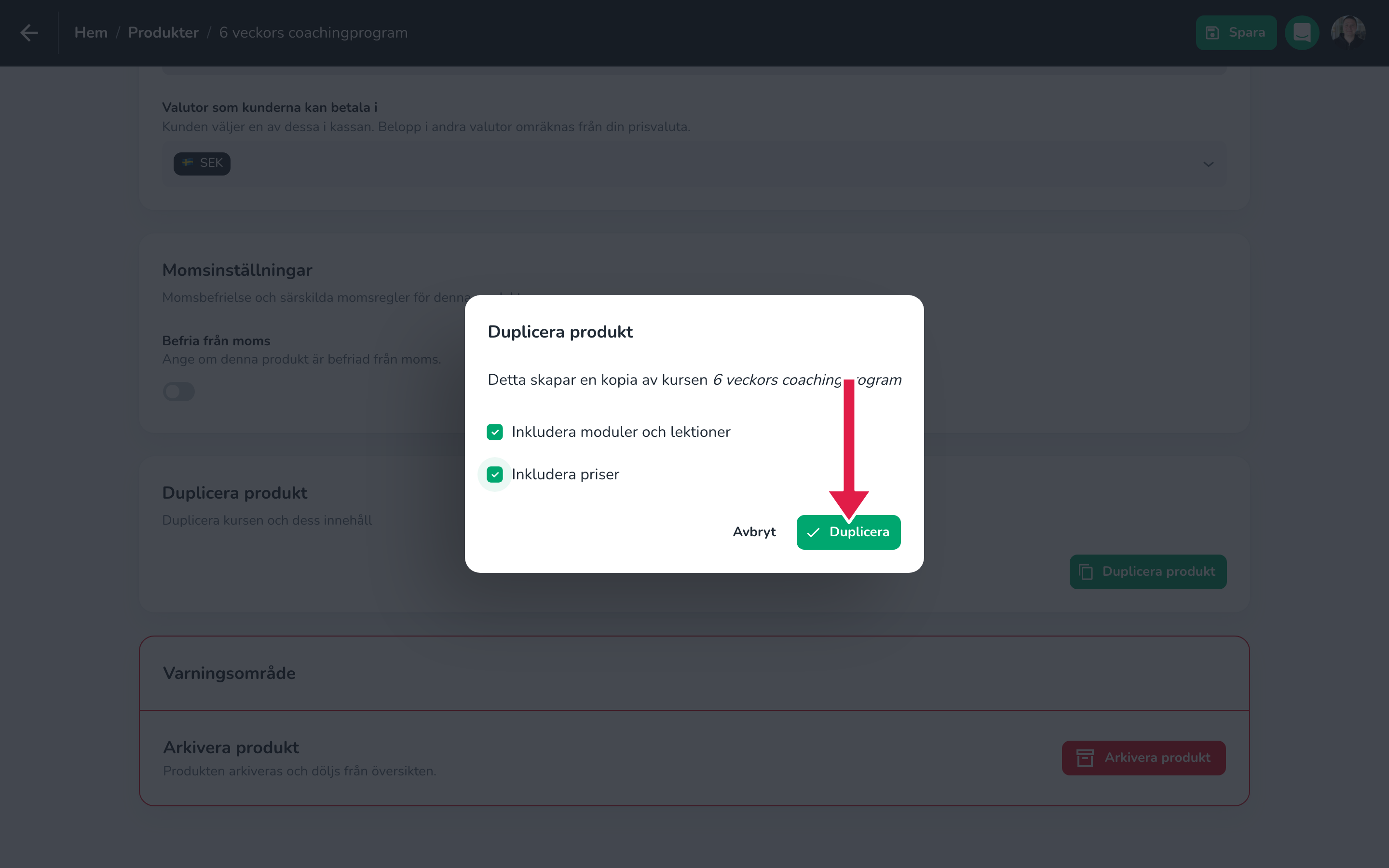Click Avbryt to cancel duplication
This screenshot has width=1389, height=868.
(x=754, y=532)
